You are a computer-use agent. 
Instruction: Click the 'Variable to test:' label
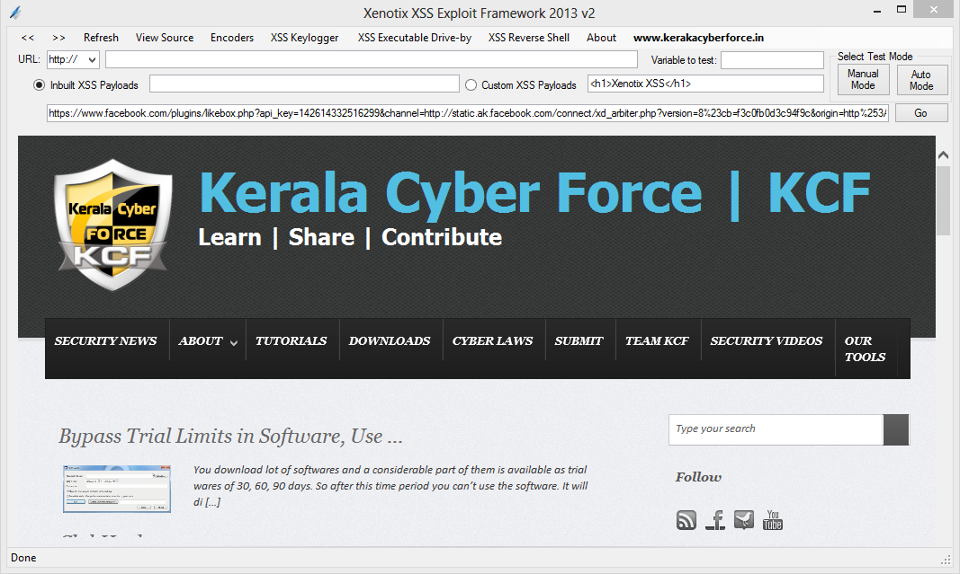[x=683, y=60]
